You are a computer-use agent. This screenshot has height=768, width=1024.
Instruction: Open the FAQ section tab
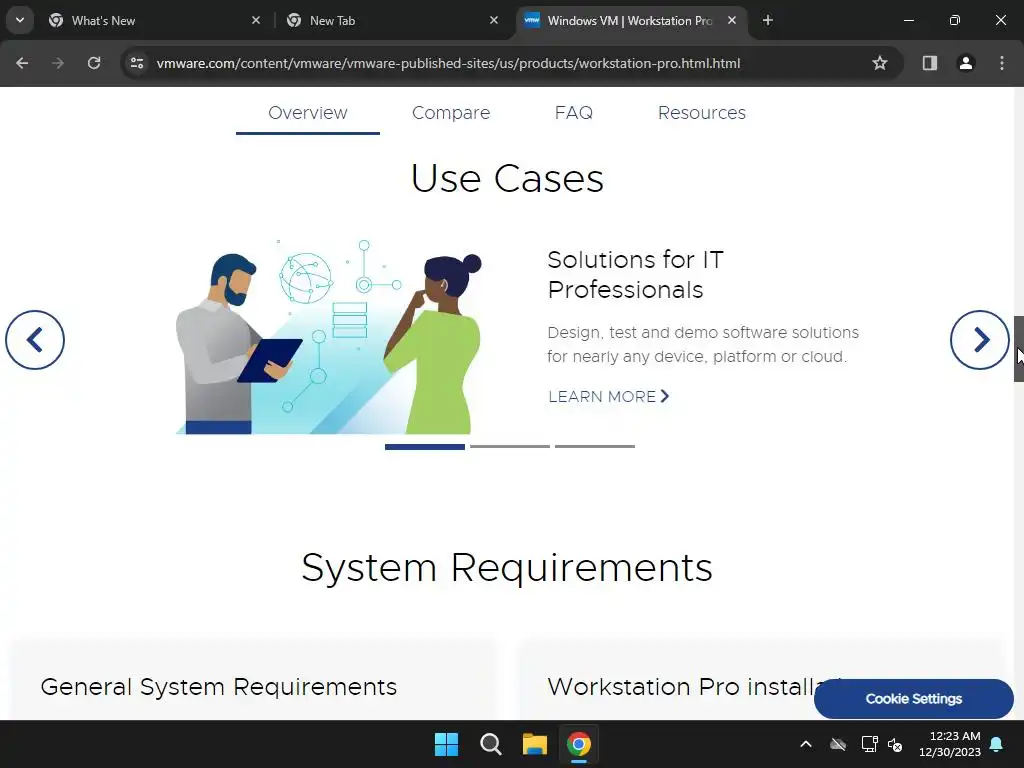pos(573,113)
